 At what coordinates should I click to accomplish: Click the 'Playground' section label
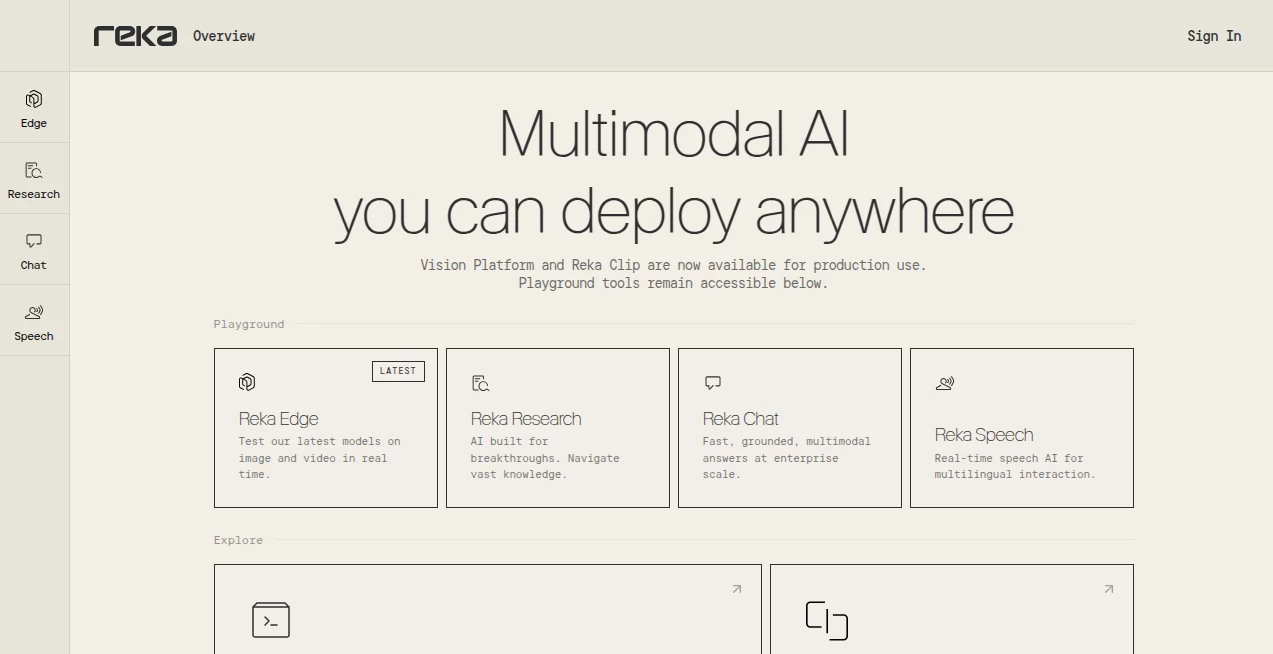pos(249,324)
